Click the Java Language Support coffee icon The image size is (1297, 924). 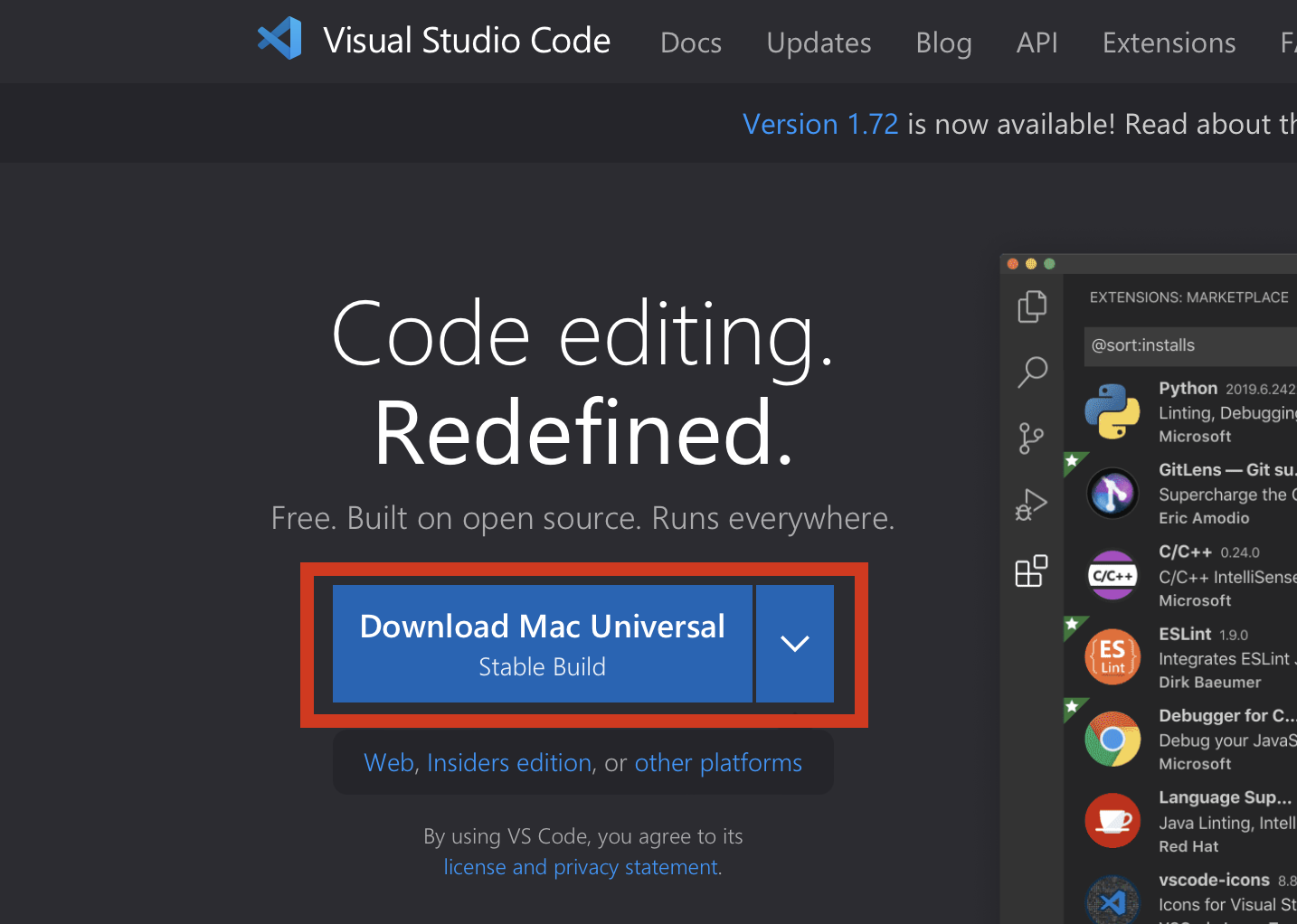coord(1112,820)
